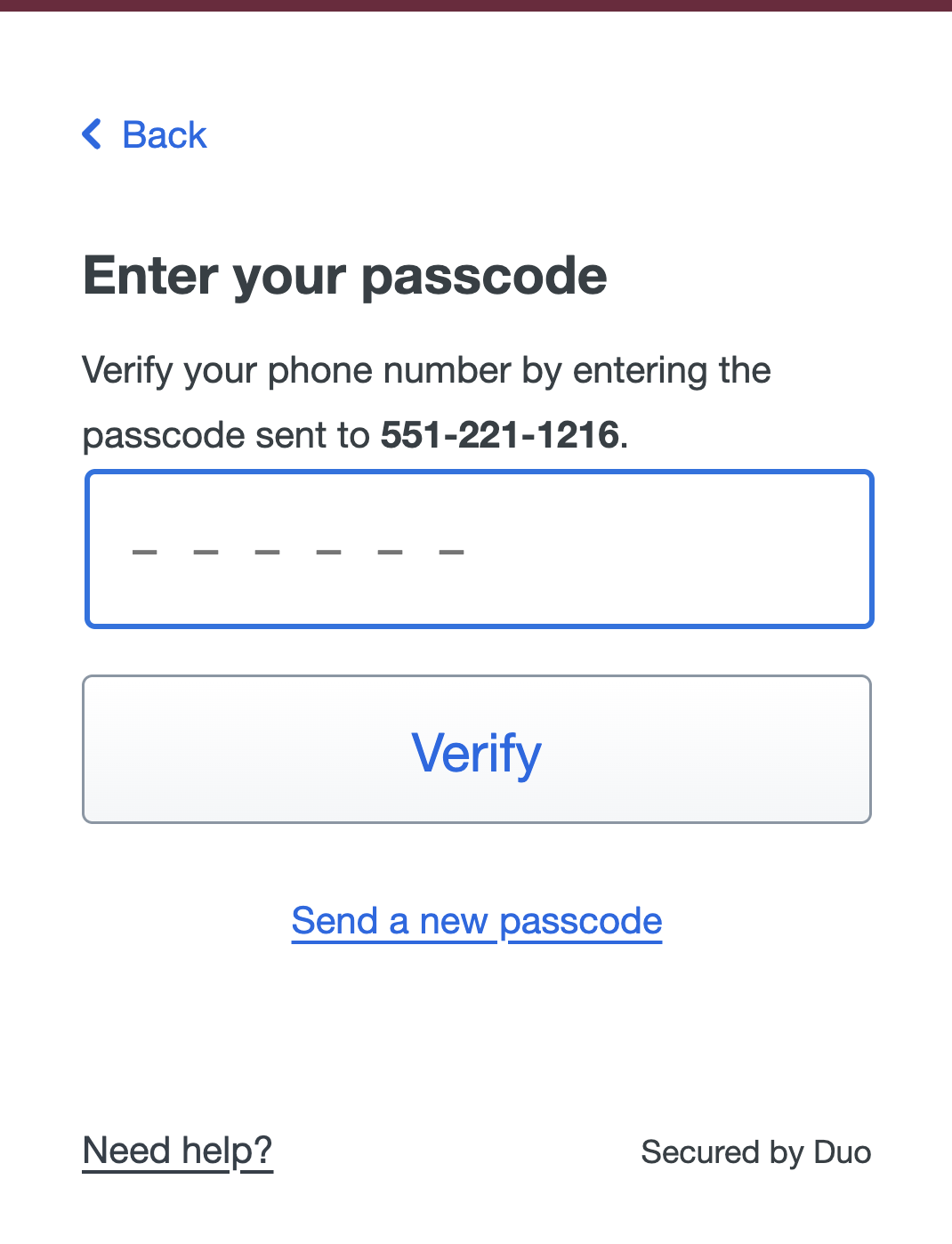Click the Enter your passcode heading
The width and height of the screenshot is (952, 1244).
[x=345, y=276]
